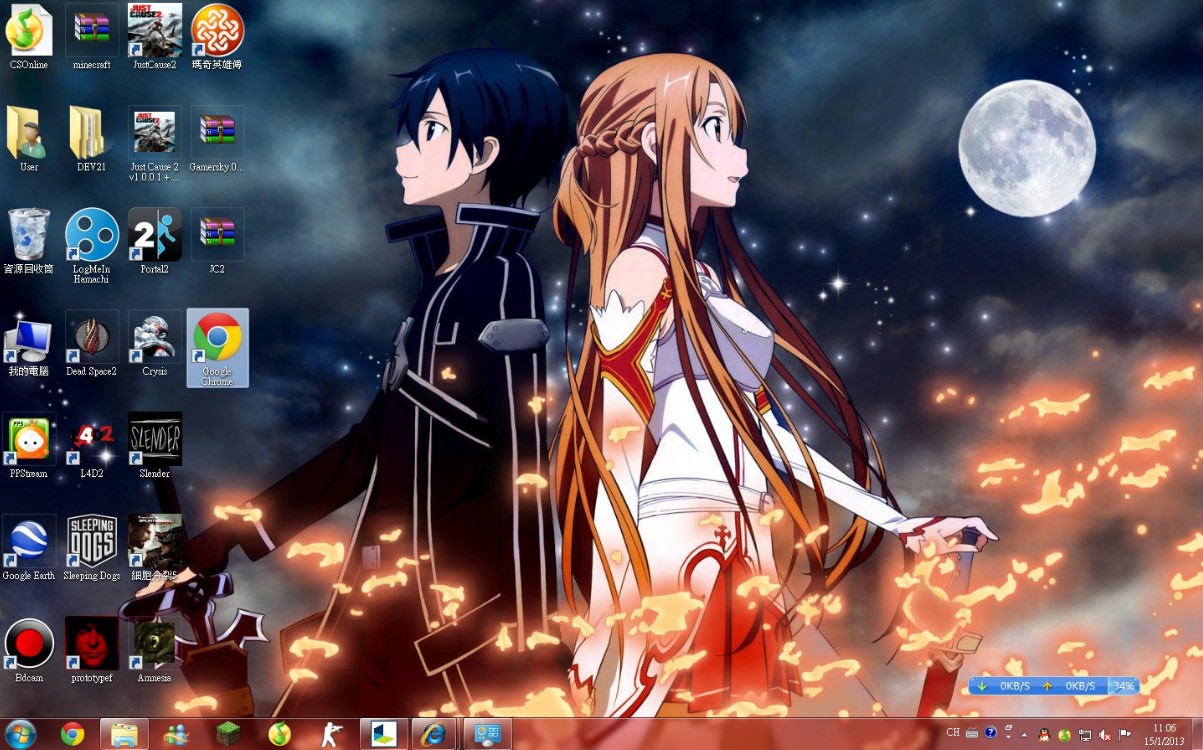Screen dimensions: 1203x750
Task: Select the DEV21 folder icon
Action: pyautogui.click(x=92, y=139)
